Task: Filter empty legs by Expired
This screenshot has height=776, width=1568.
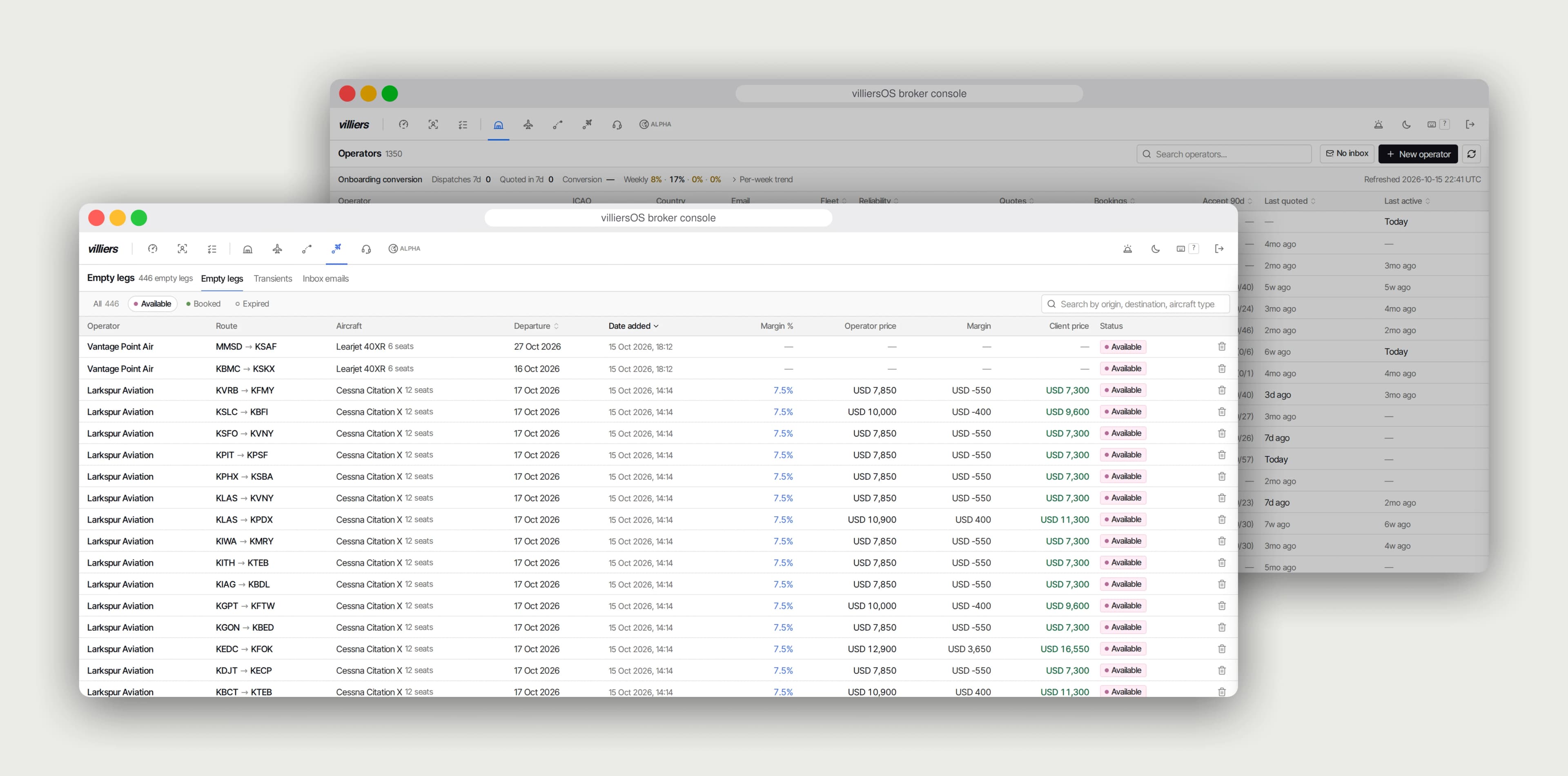Action: tap(252, 304)
